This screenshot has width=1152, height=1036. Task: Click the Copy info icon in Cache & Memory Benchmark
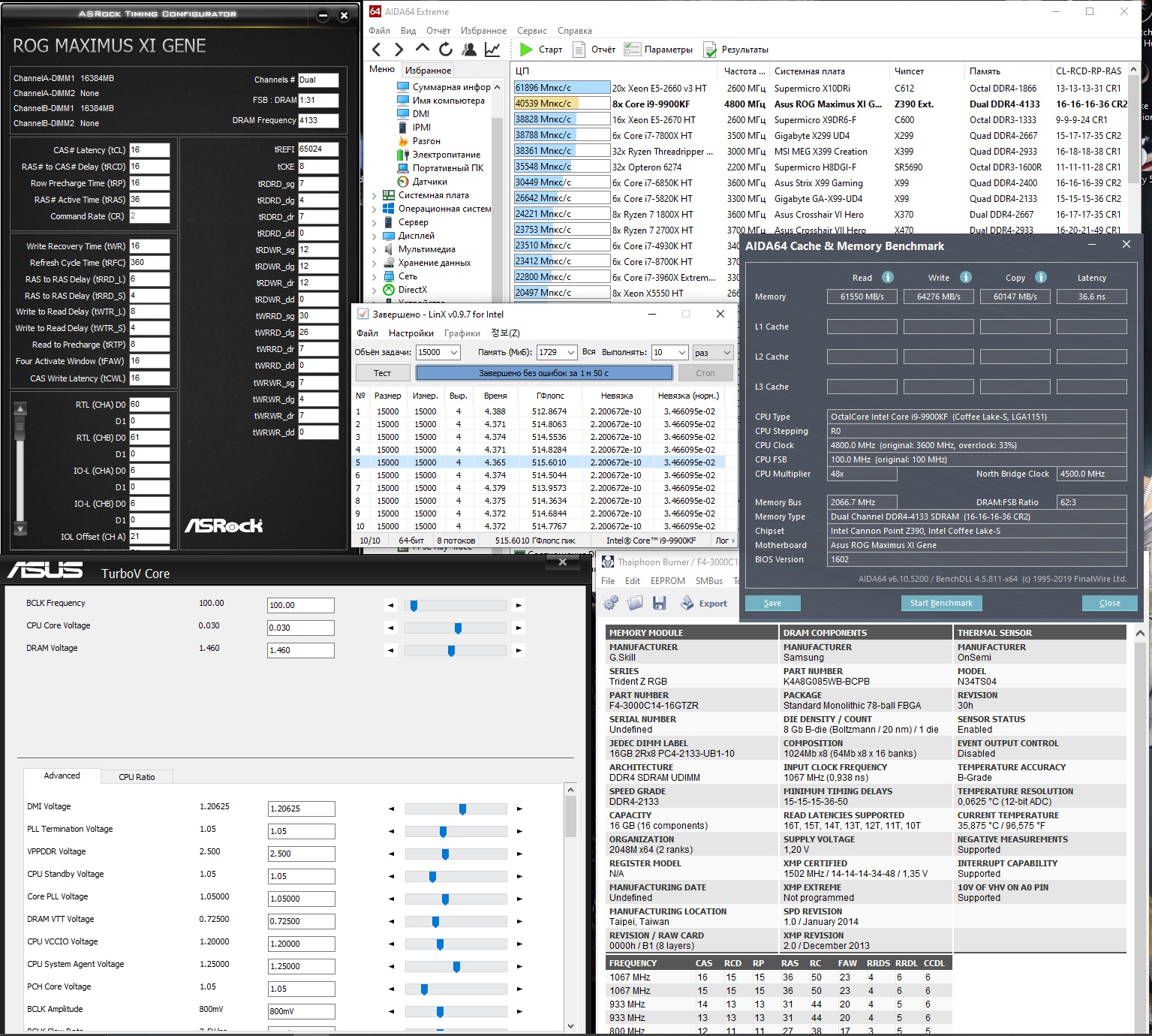point(1041,277)
